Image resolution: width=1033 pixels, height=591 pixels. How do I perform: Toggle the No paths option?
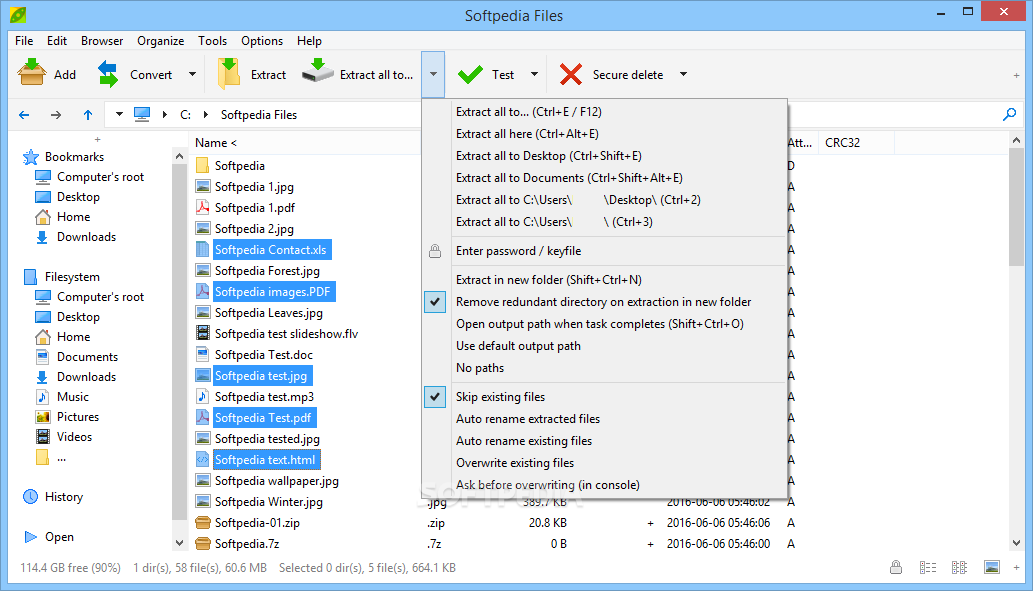[480, 368]
